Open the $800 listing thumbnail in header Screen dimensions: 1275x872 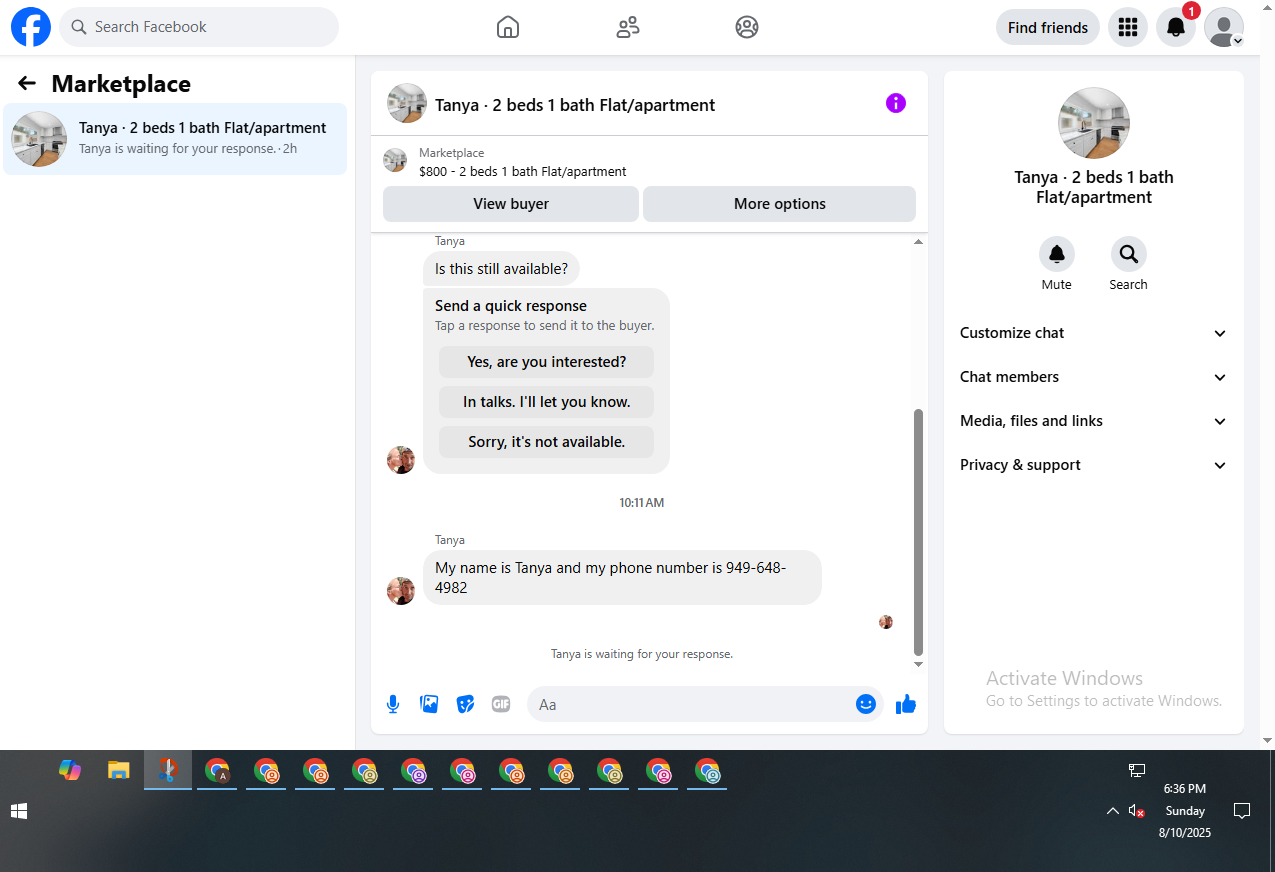pos(396,160)
